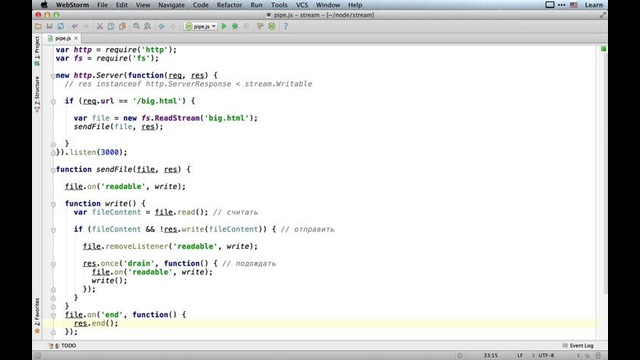Screen dimensions: 640x360
Task: Collapse the new http.Server code block
Action: (x=53, y=76)
